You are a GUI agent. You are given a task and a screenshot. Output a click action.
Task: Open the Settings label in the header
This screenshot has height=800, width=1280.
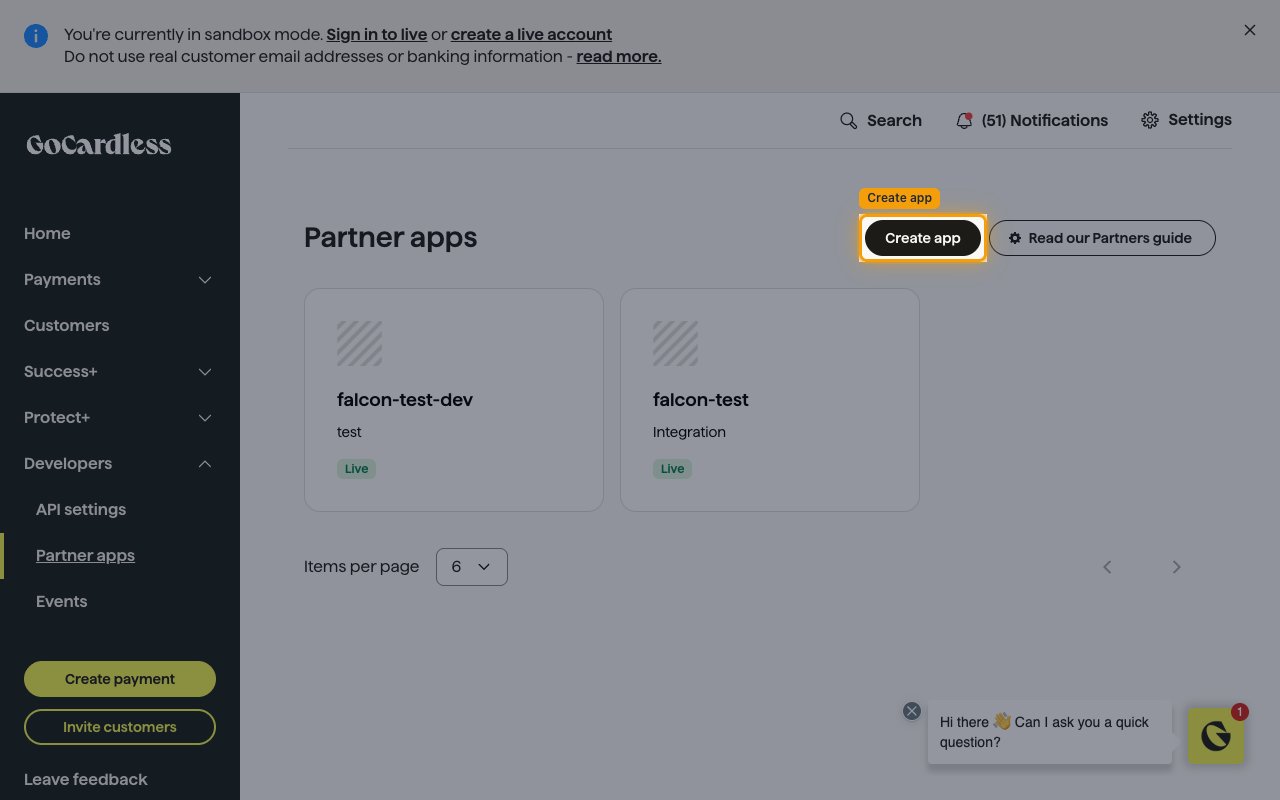1200,120
